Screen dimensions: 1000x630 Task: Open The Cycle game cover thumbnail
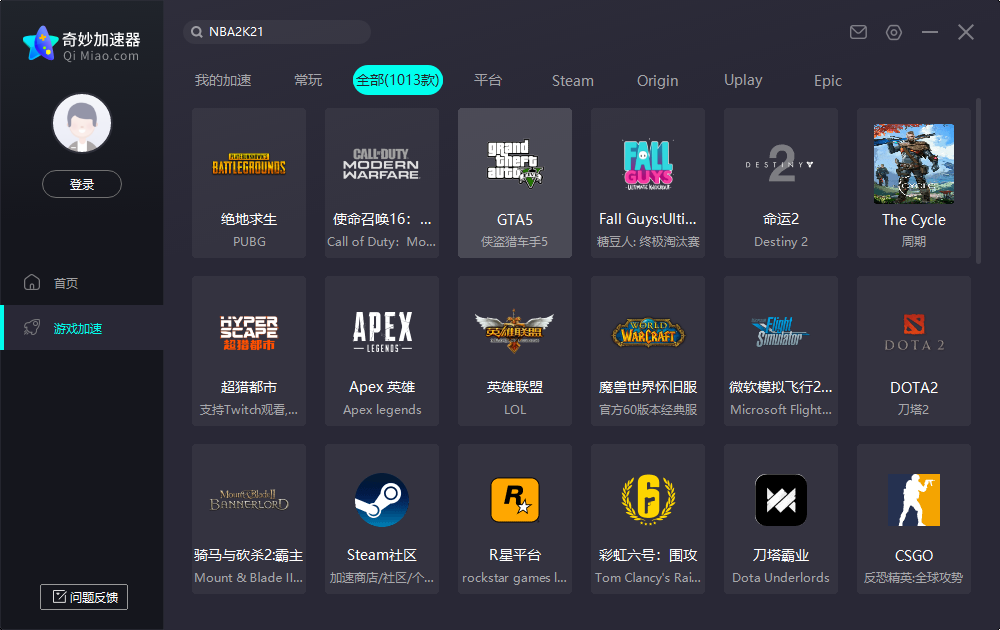click(914, 164)
